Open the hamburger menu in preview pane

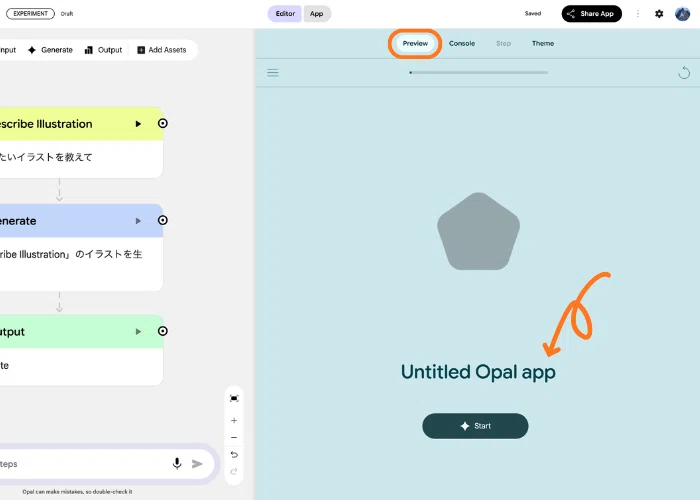coord(273,73)
